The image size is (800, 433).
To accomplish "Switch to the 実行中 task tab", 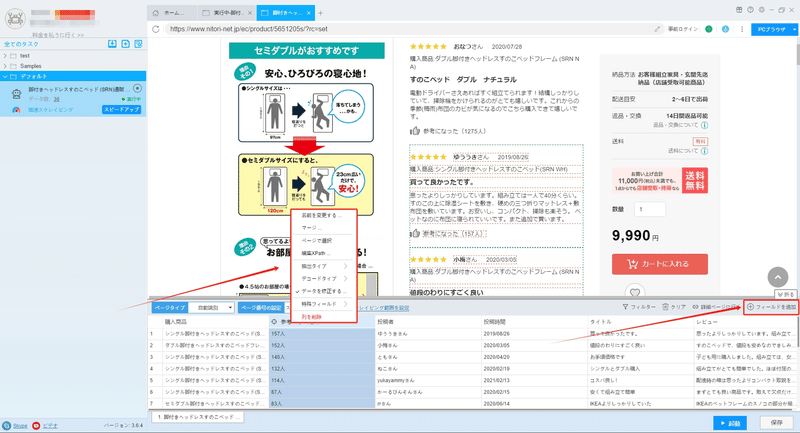I will pos(226,13).
